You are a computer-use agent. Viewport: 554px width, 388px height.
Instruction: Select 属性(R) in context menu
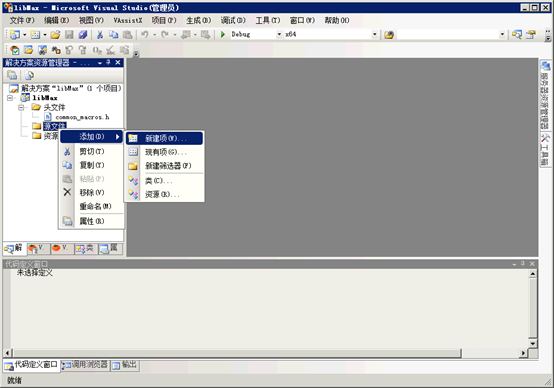(x=92, y=222)
